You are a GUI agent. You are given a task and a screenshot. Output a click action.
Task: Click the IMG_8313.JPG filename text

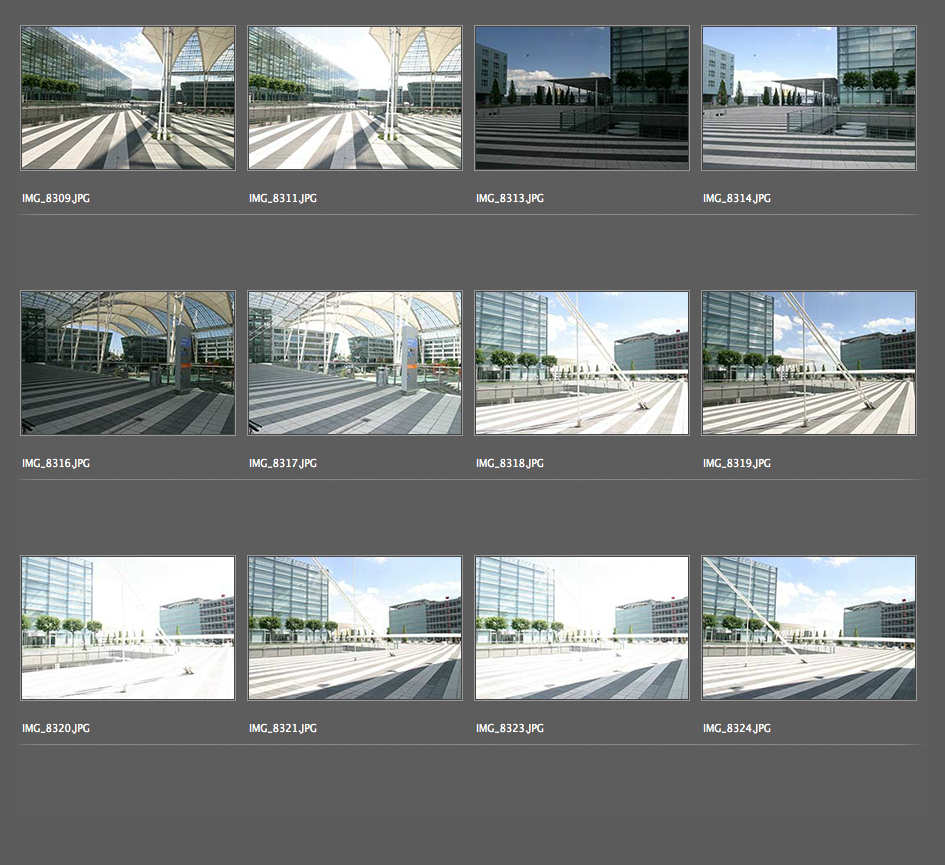tap(510, 199)
